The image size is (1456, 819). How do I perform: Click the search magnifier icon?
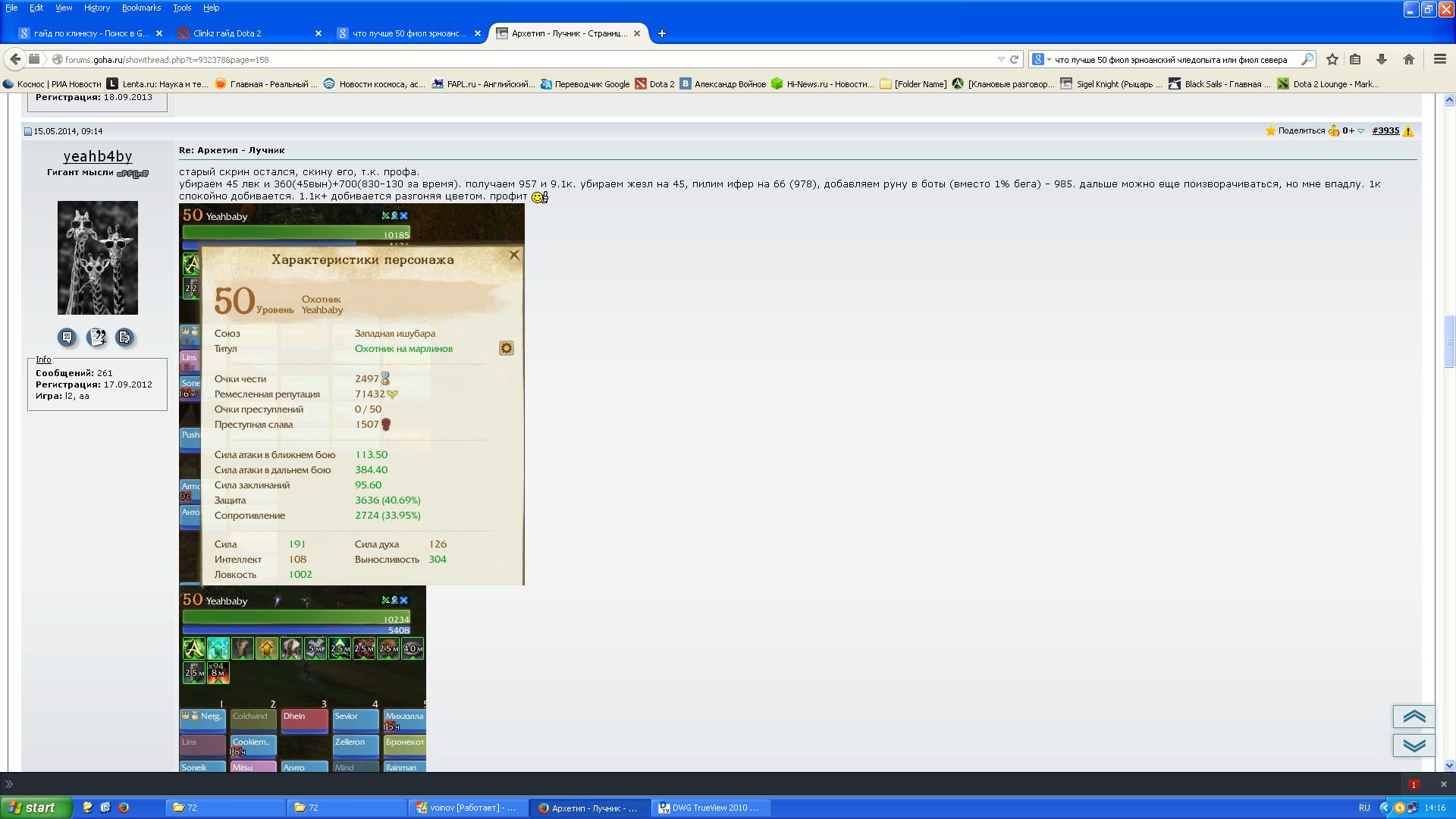coord(1307,59)
